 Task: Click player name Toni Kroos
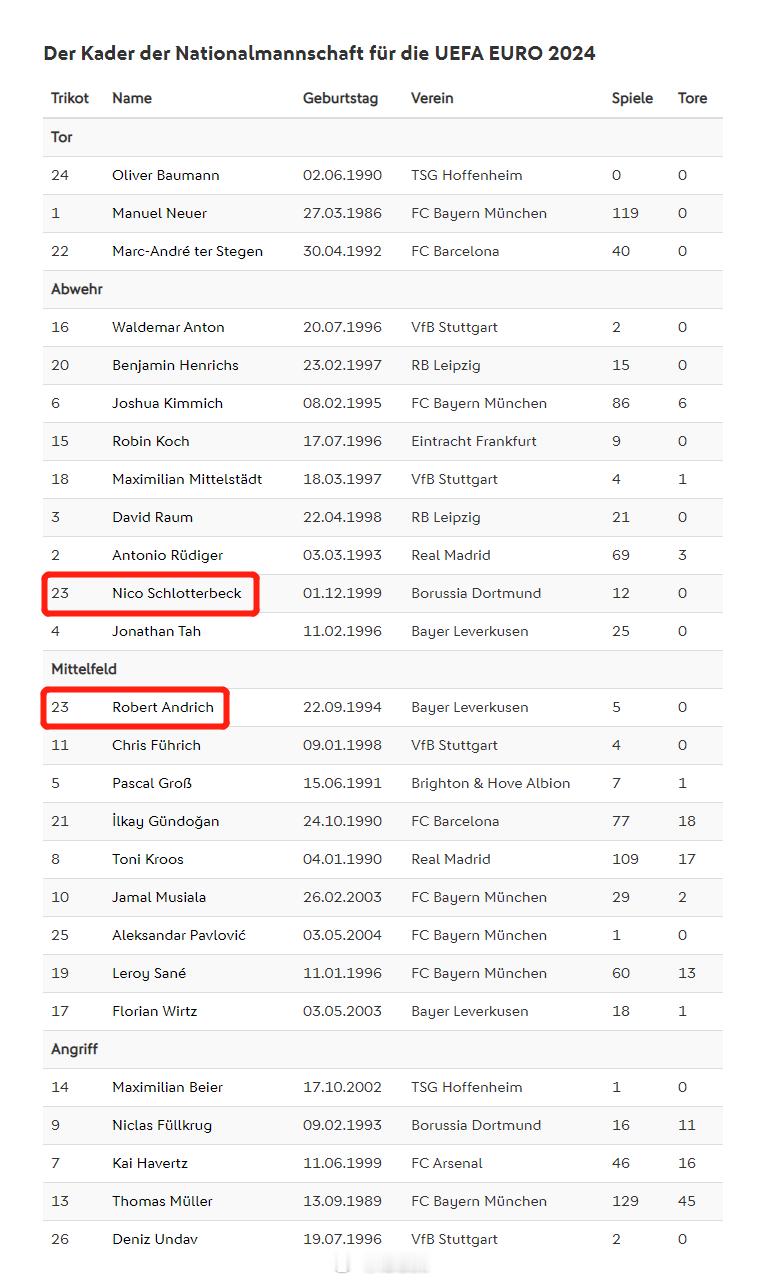[x=148, y=859]
